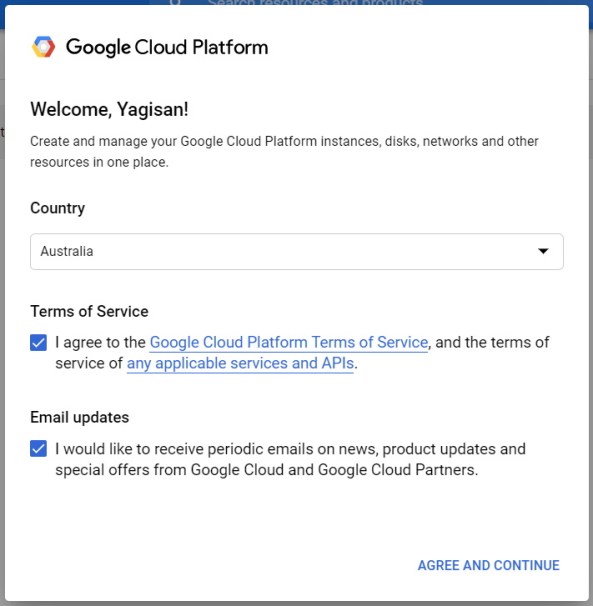Click the AGREE AND CONTINUE button
Image resolution: width=593 pixels, height=606 pixels.
(489, 565)
